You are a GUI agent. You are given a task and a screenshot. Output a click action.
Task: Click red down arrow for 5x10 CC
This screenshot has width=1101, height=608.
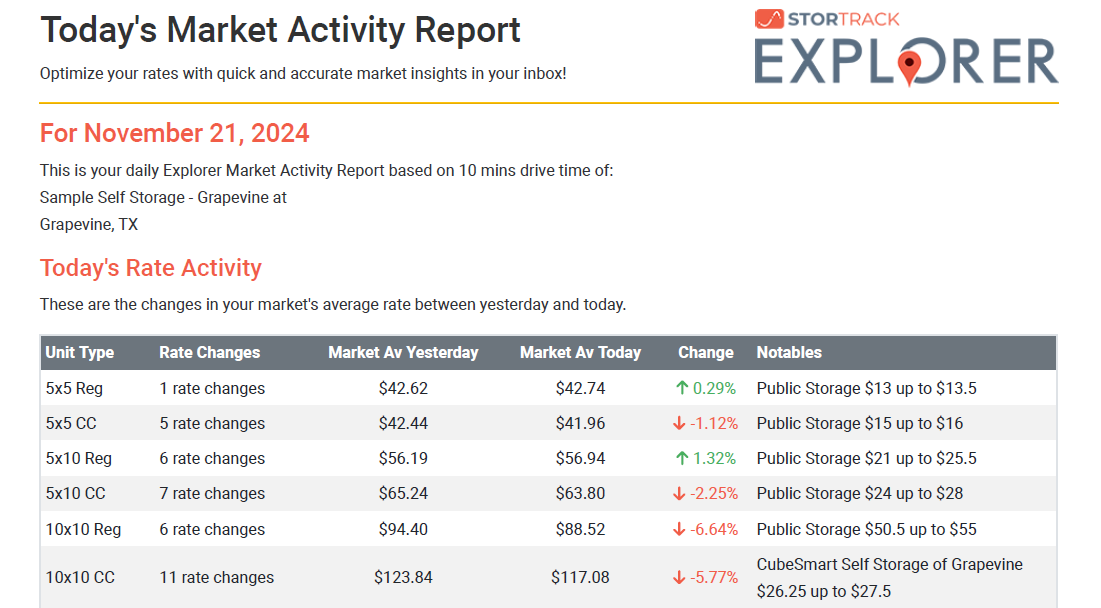679,494
